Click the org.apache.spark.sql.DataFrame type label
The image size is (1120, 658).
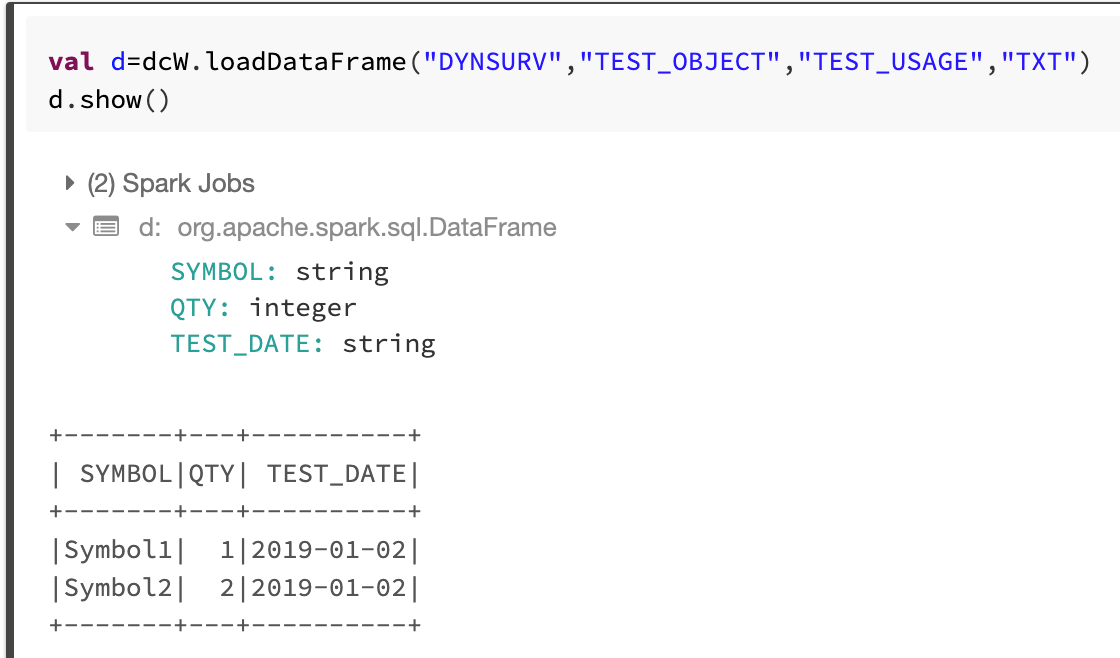coord(367,228)
